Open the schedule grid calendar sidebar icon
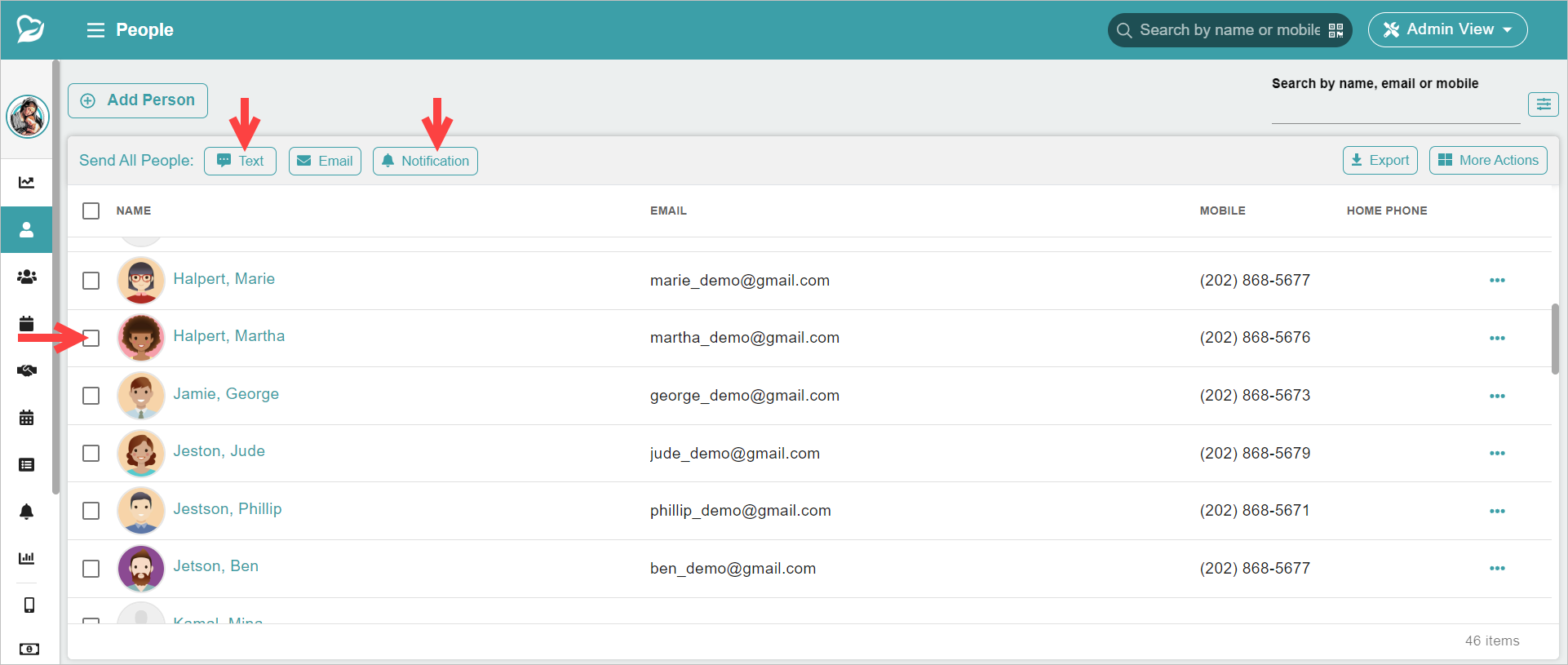Screen dimensions: 1568x665 pos(27,418)
